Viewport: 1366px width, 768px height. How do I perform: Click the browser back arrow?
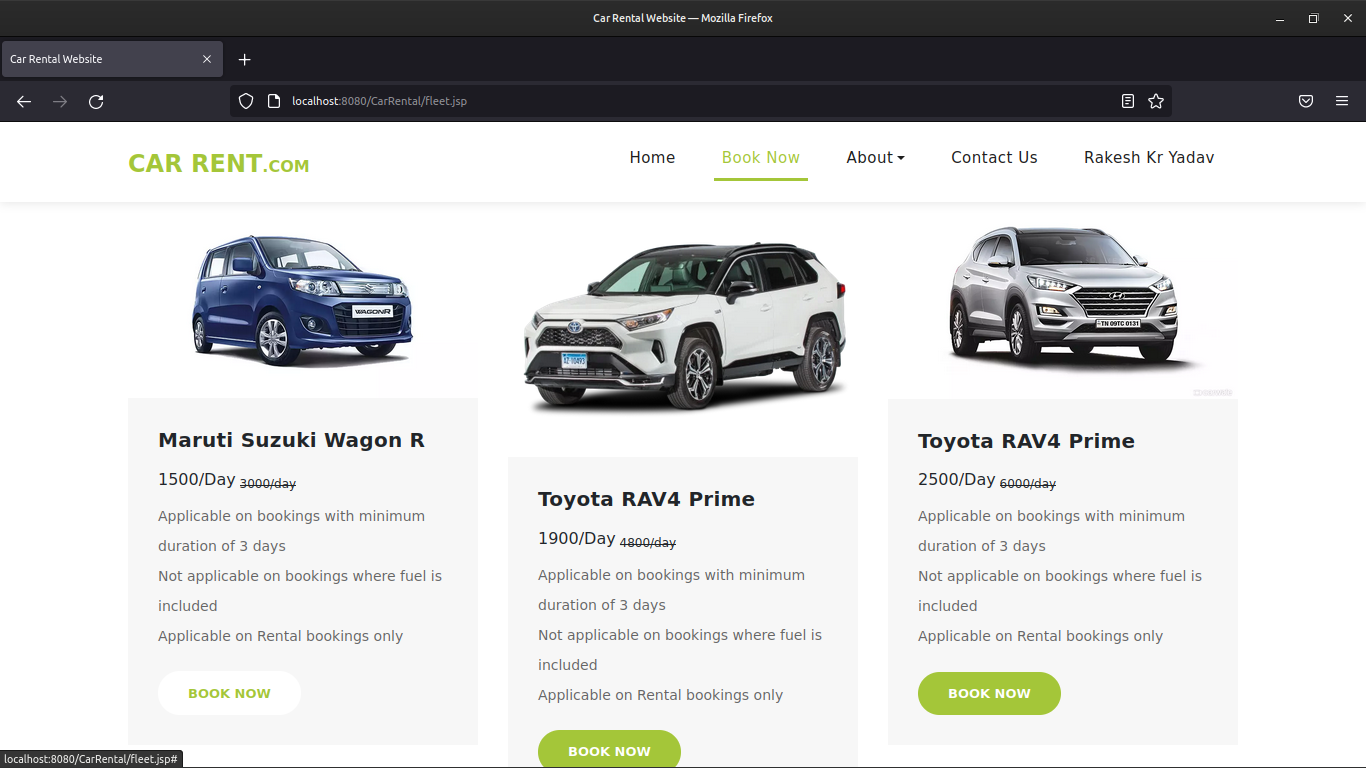point(24,101)
